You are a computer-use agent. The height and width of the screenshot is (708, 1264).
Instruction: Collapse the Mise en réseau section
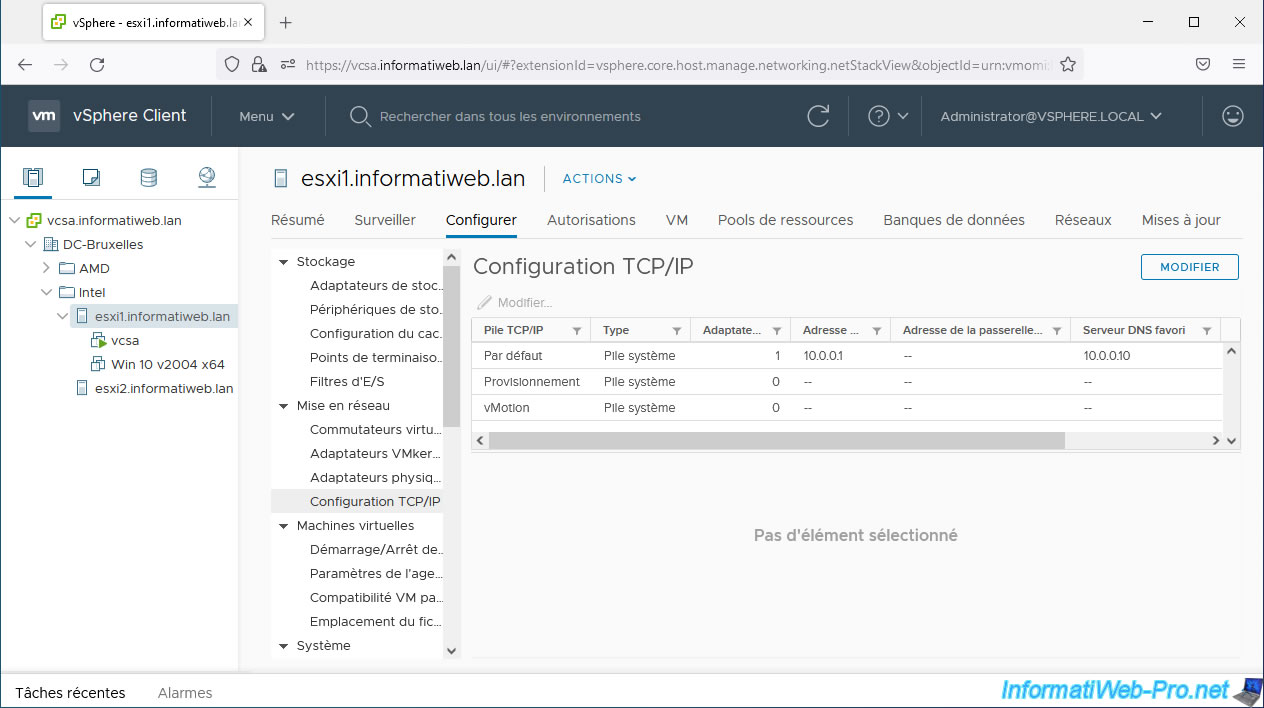284,406
